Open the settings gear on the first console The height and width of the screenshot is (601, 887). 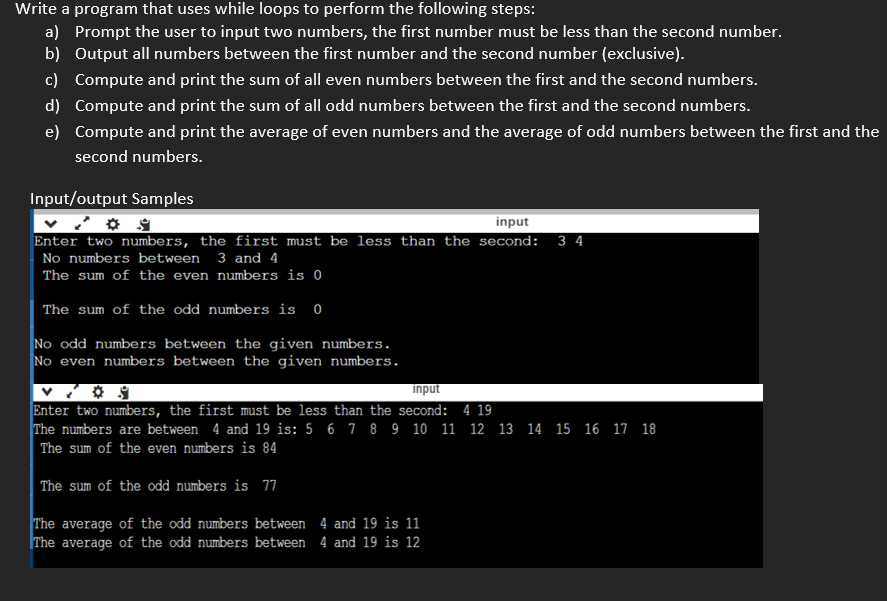(112, 224)
